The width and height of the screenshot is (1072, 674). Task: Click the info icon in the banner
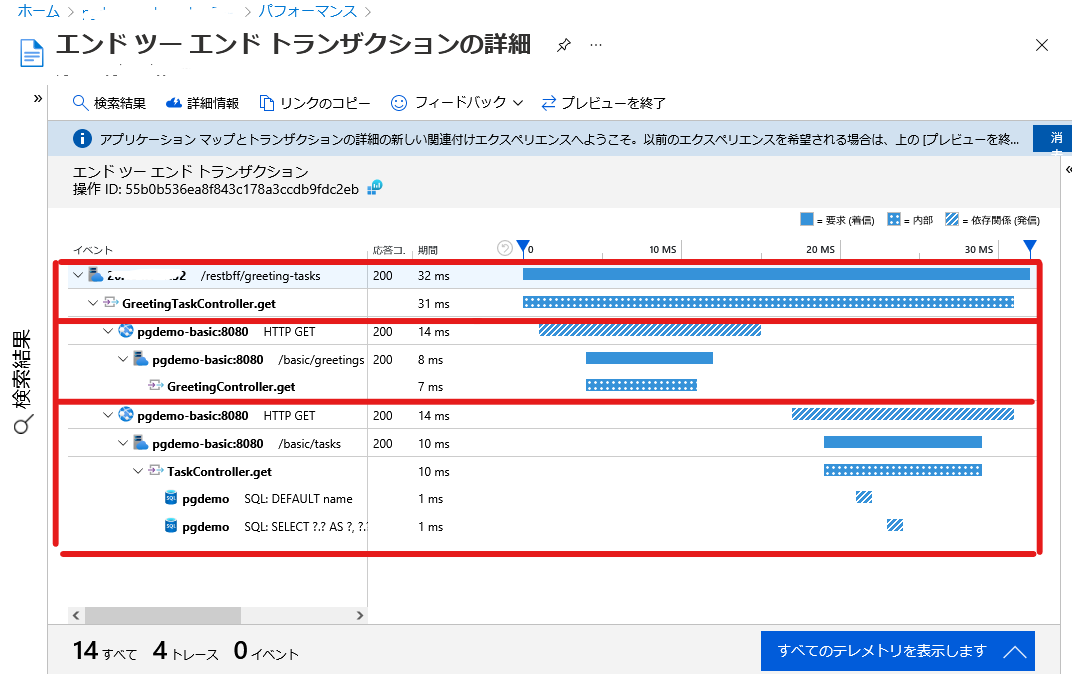pos(82,139)
